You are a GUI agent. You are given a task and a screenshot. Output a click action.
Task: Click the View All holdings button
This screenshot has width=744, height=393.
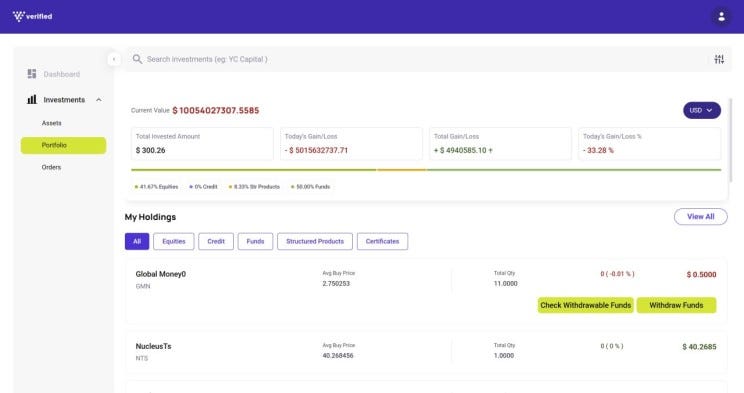[700, 216]
